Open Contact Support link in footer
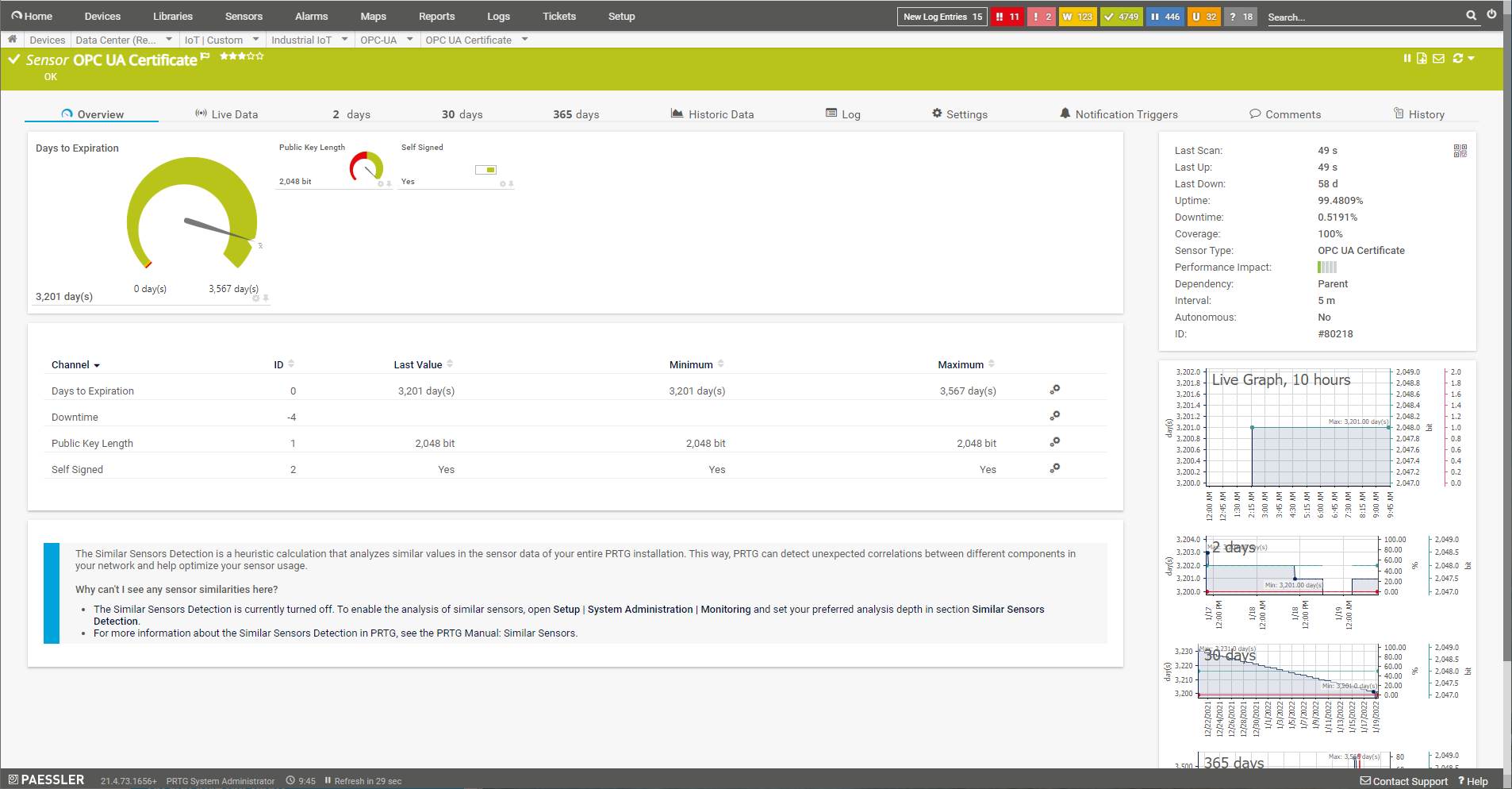This screenshot has height=789, width=1512. click(x=1403, y=781)
